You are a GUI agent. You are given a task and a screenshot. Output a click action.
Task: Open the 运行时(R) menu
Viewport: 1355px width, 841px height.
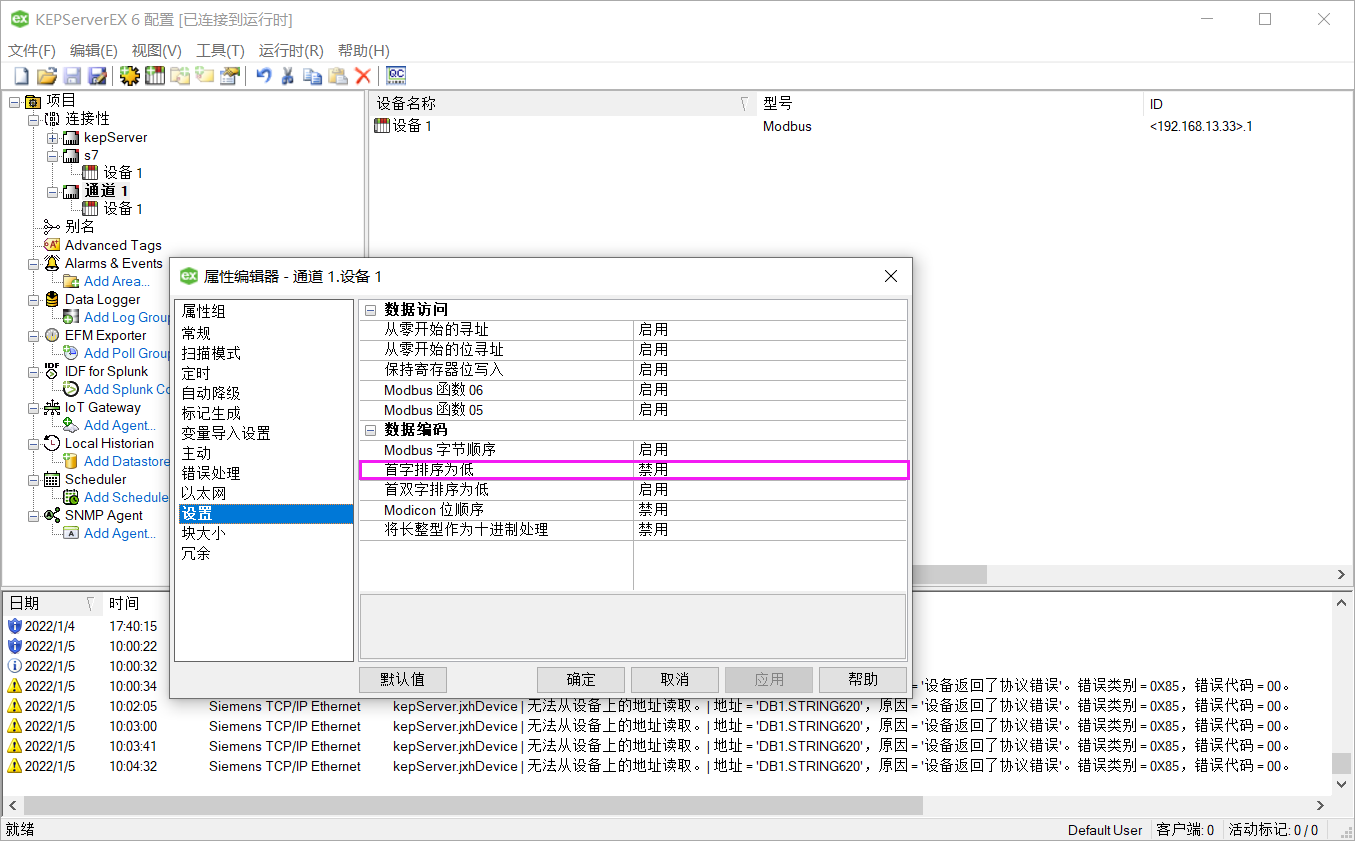[x=291, y=51]
